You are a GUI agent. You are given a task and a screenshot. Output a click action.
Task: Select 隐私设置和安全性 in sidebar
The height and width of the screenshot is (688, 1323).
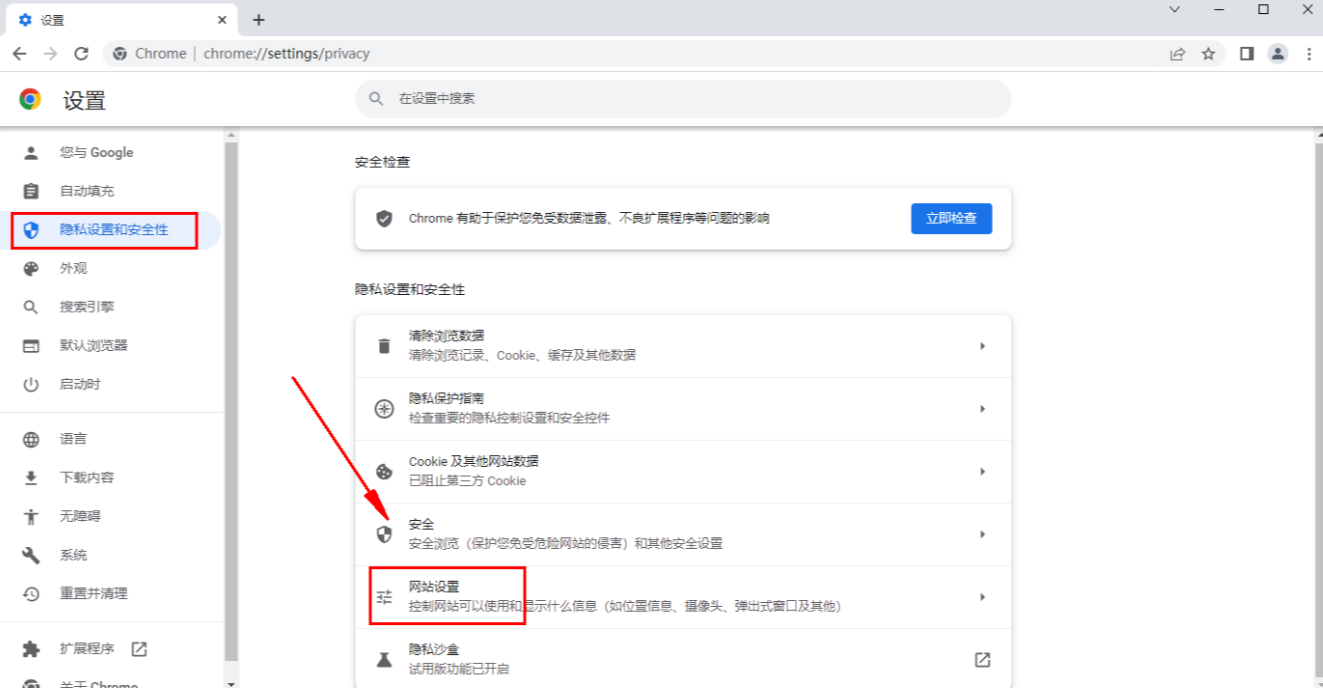click(111, 230)
